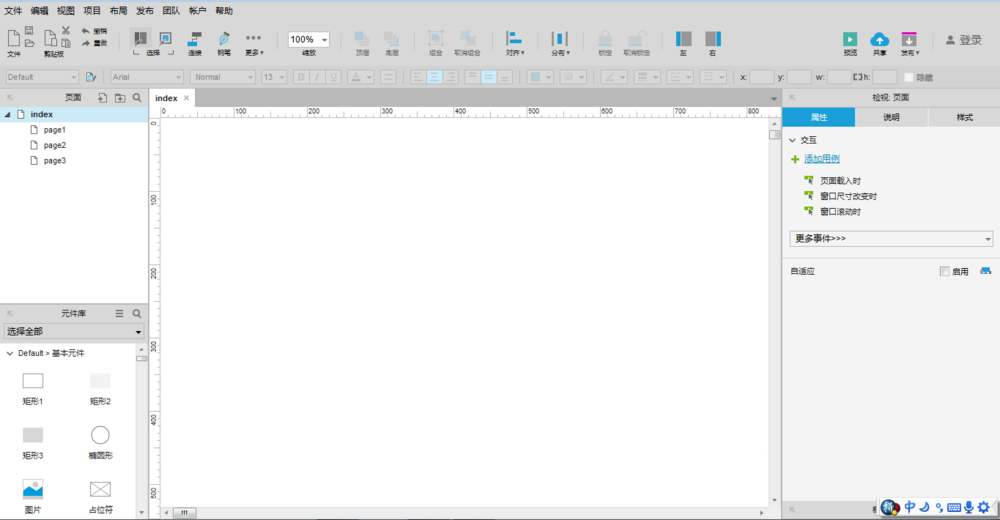Open the Publish (发布) dropdown
1000x520 pixels.
tap(909, 43)
